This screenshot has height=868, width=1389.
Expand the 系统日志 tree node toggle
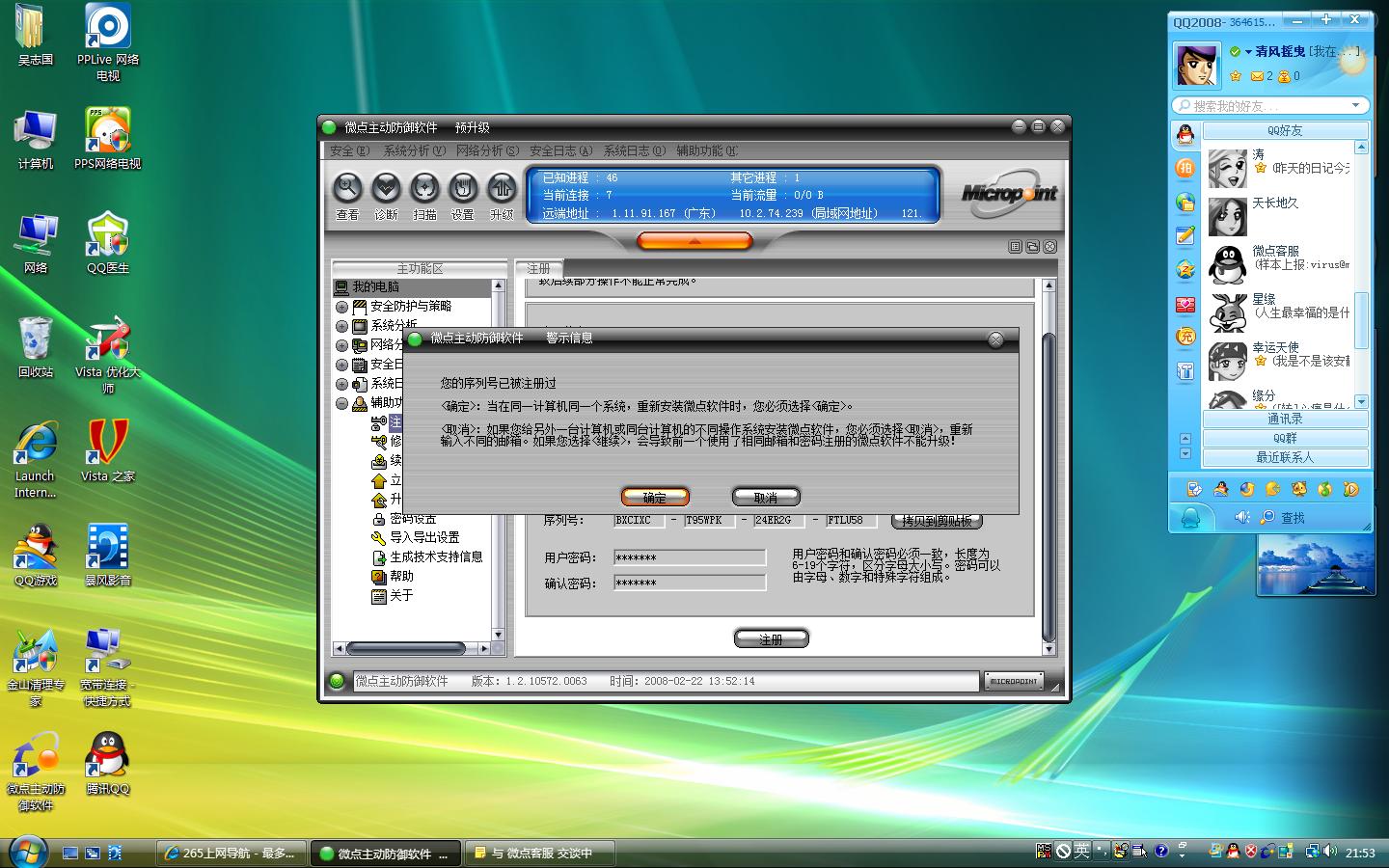click(341, 384)
